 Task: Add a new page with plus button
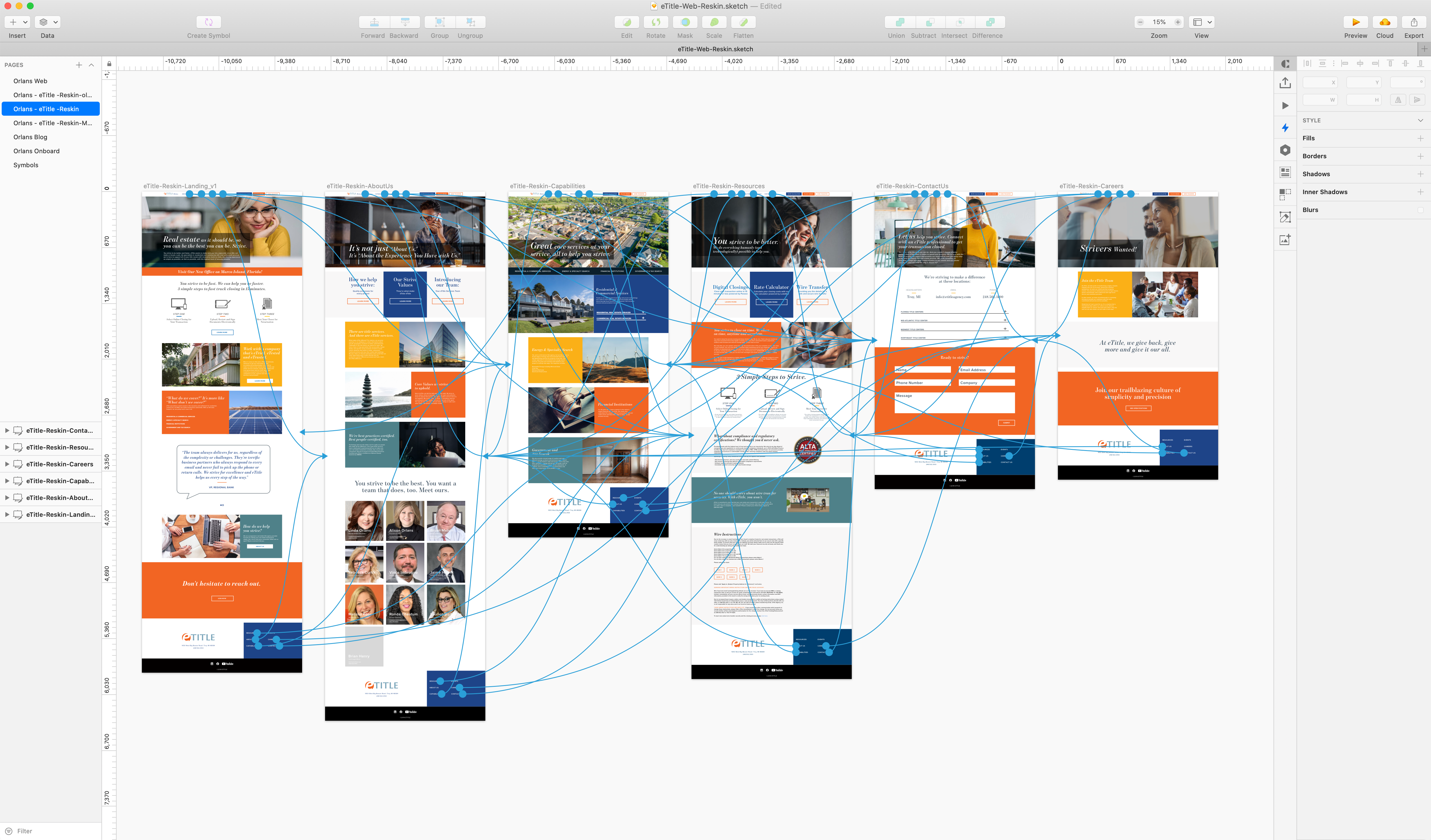click(79, 65)
